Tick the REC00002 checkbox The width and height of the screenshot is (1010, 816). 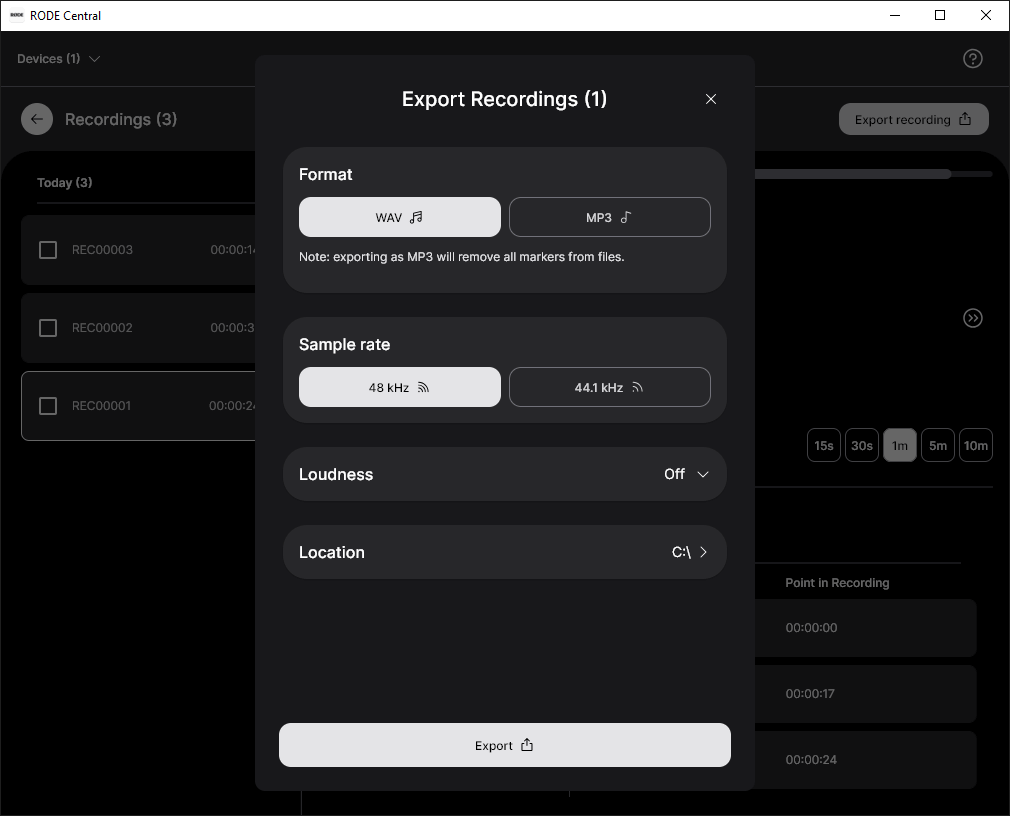click(x=48, y=328)
